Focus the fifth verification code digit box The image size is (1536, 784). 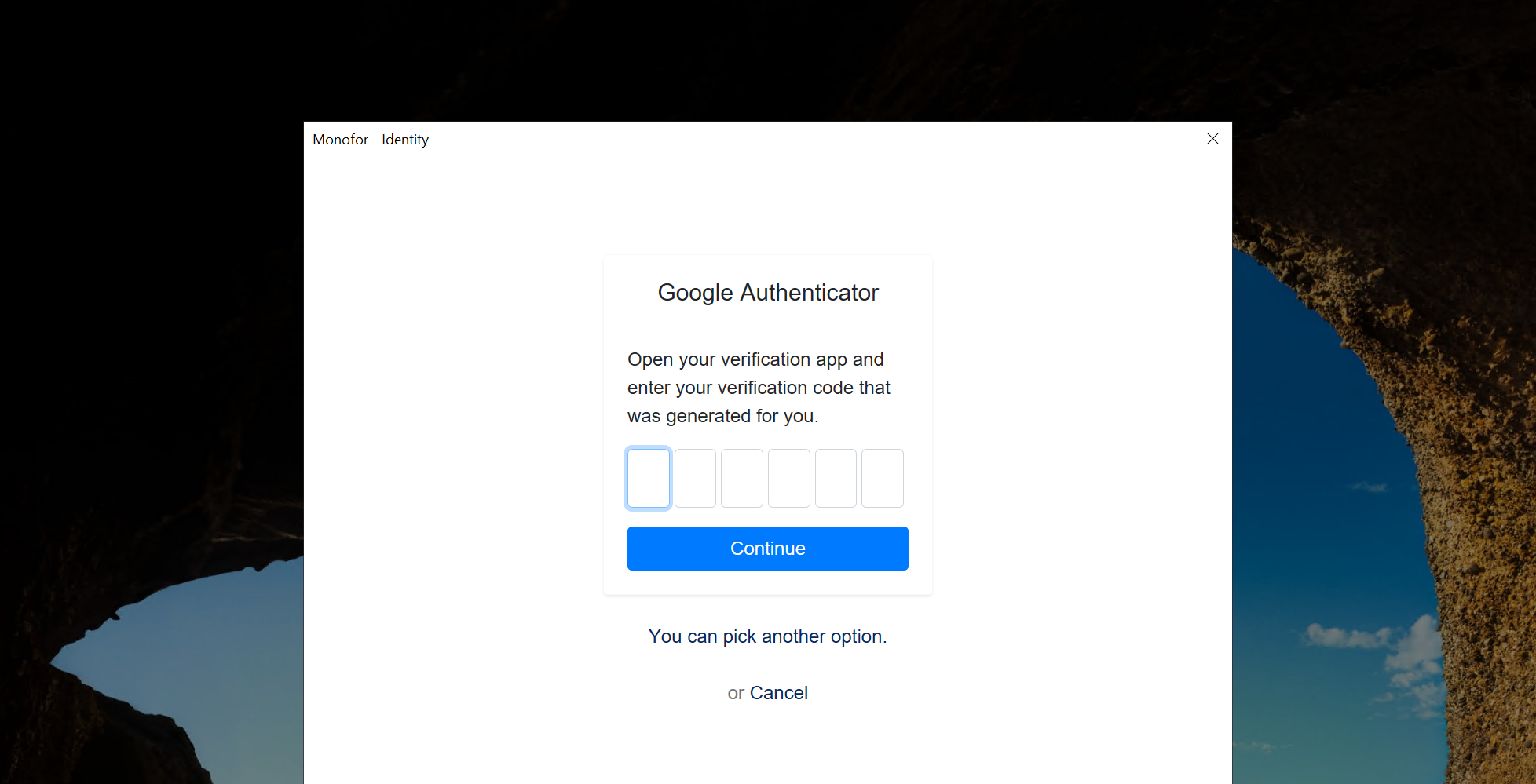(x=836, y=478)
